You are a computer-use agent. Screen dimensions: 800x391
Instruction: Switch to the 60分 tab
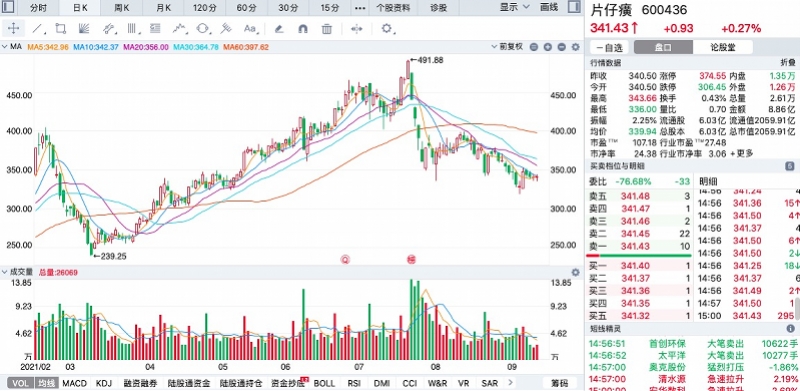[247, 8]
